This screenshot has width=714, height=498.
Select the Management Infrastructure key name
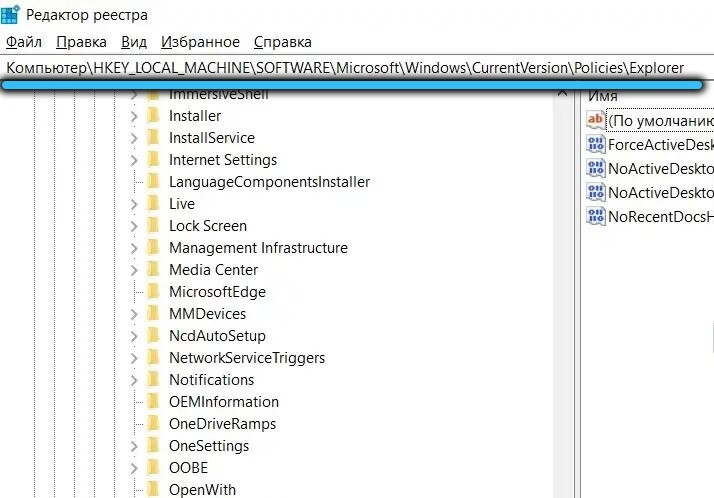click(258, 248)
